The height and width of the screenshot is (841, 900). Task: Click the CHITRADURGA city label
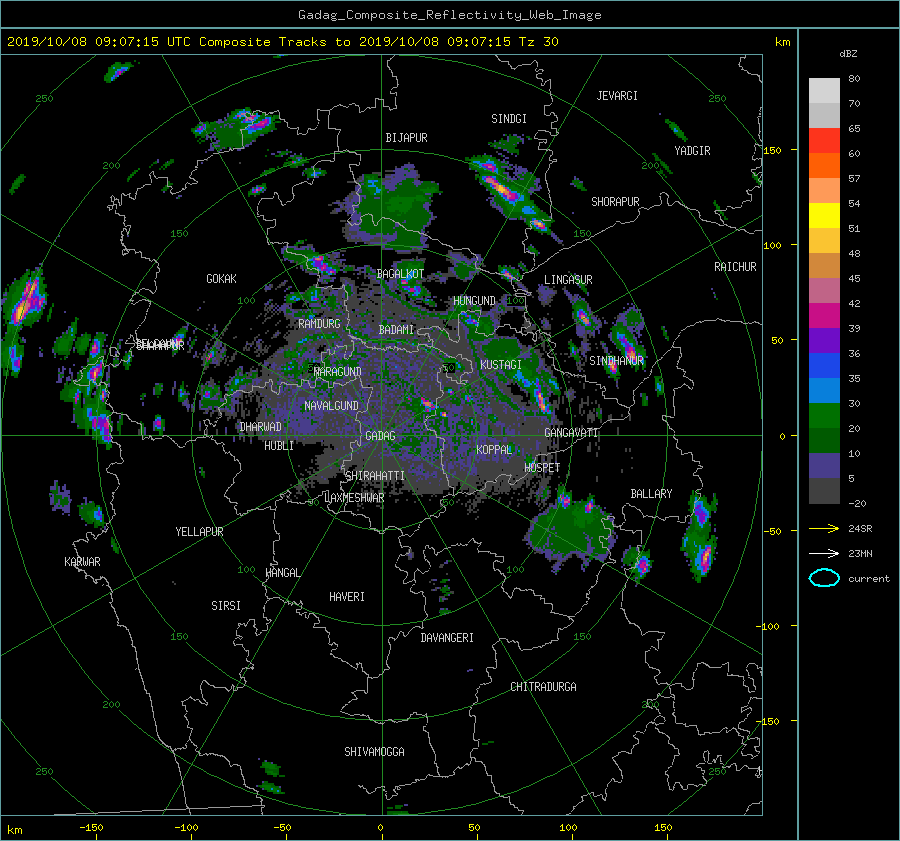[x=544, y=687]
